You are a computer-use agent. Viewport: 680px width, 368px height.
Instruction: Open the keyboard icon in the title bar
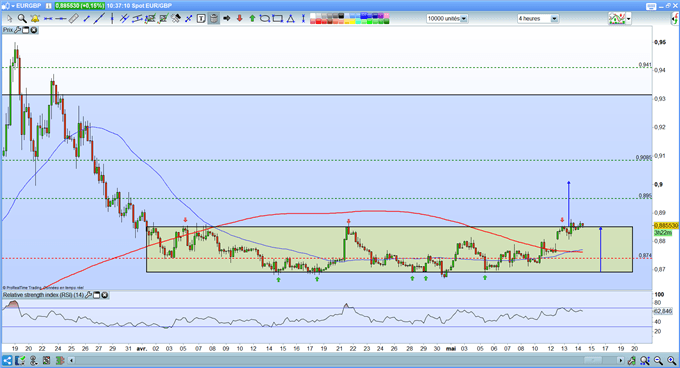[x=651, y=6]
